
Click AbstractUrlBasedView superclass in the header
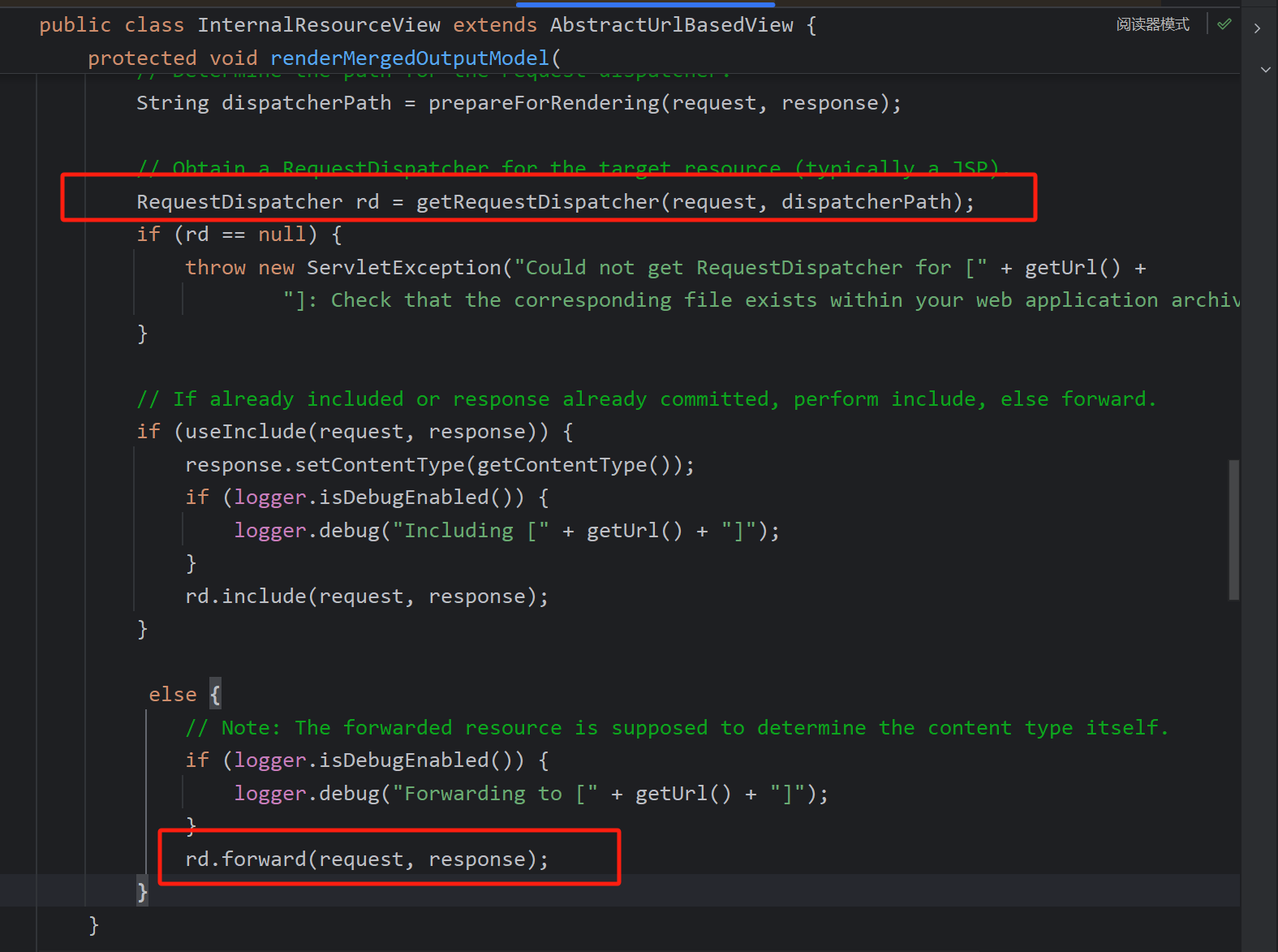[x=672, y=25]
